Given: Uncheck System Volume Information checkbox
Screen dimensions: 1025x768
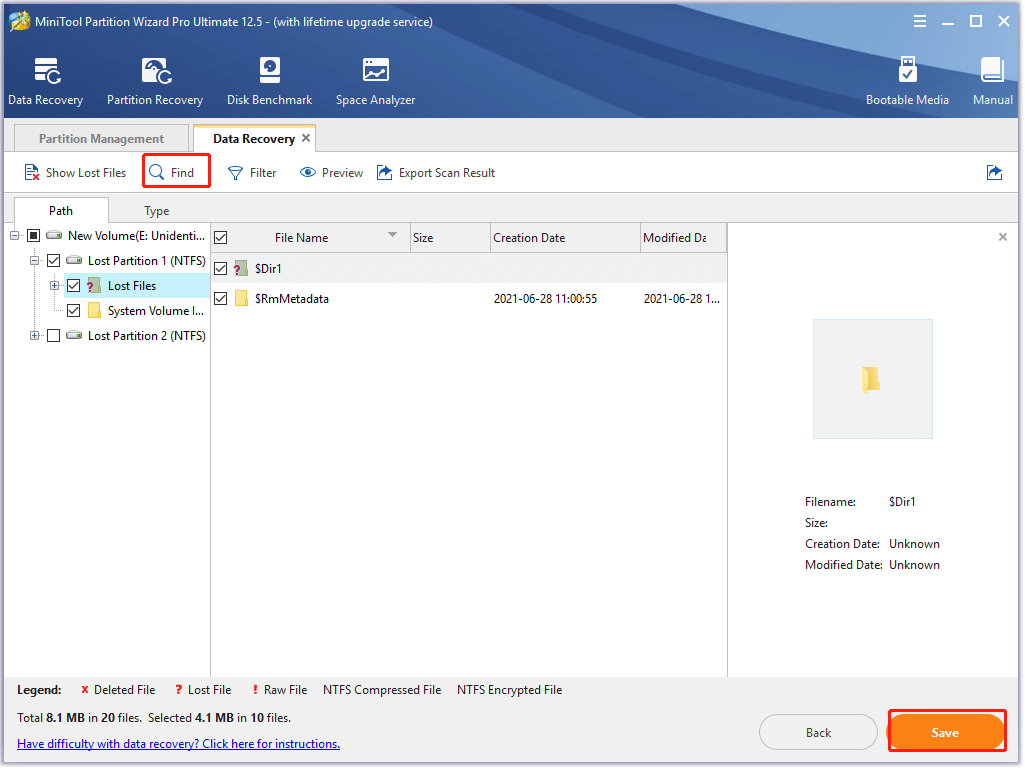Looking at the screenshot, I should 73,310.
